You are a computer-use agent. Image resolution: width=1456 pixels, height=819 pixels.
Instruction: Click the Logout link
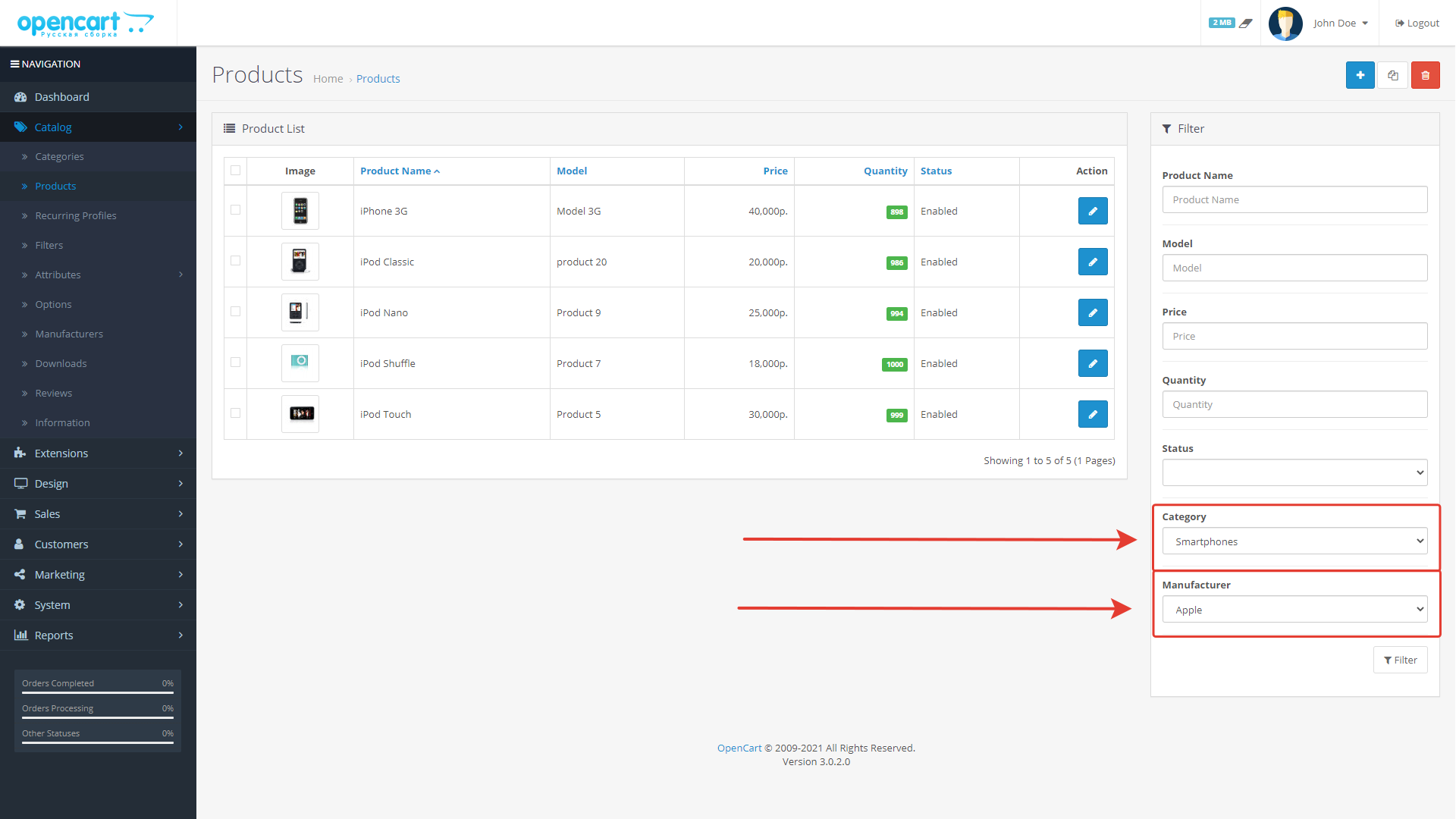point(1417,23)
